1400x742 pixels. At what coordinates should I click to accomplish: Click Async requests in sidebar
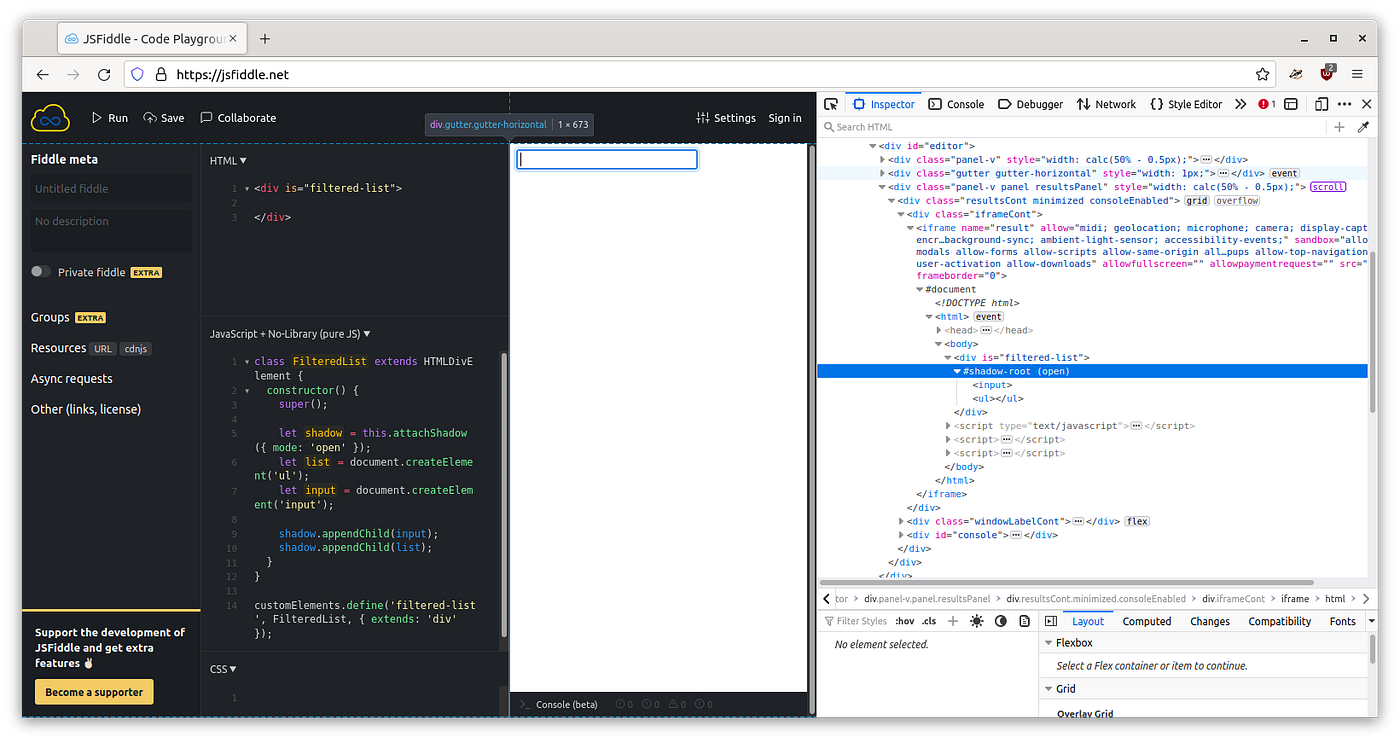(x=72, y=379)
